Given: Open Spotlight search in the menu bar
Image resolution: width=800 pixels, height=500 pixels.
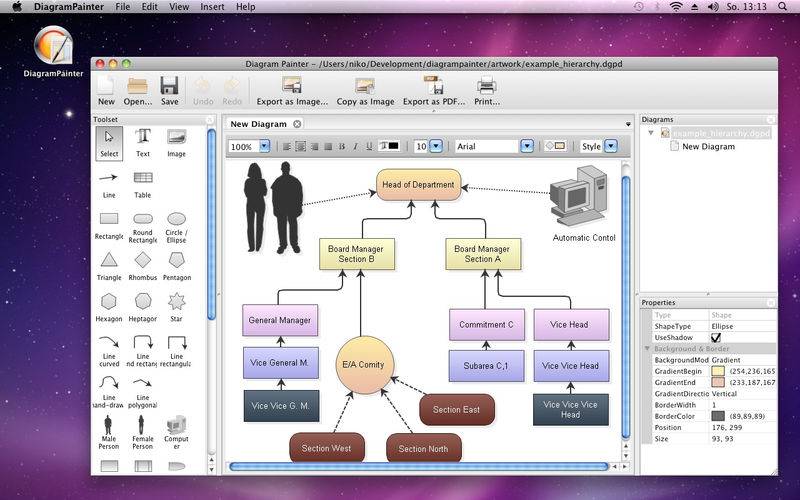Looking at the screenshot, I should click(783, 7).
